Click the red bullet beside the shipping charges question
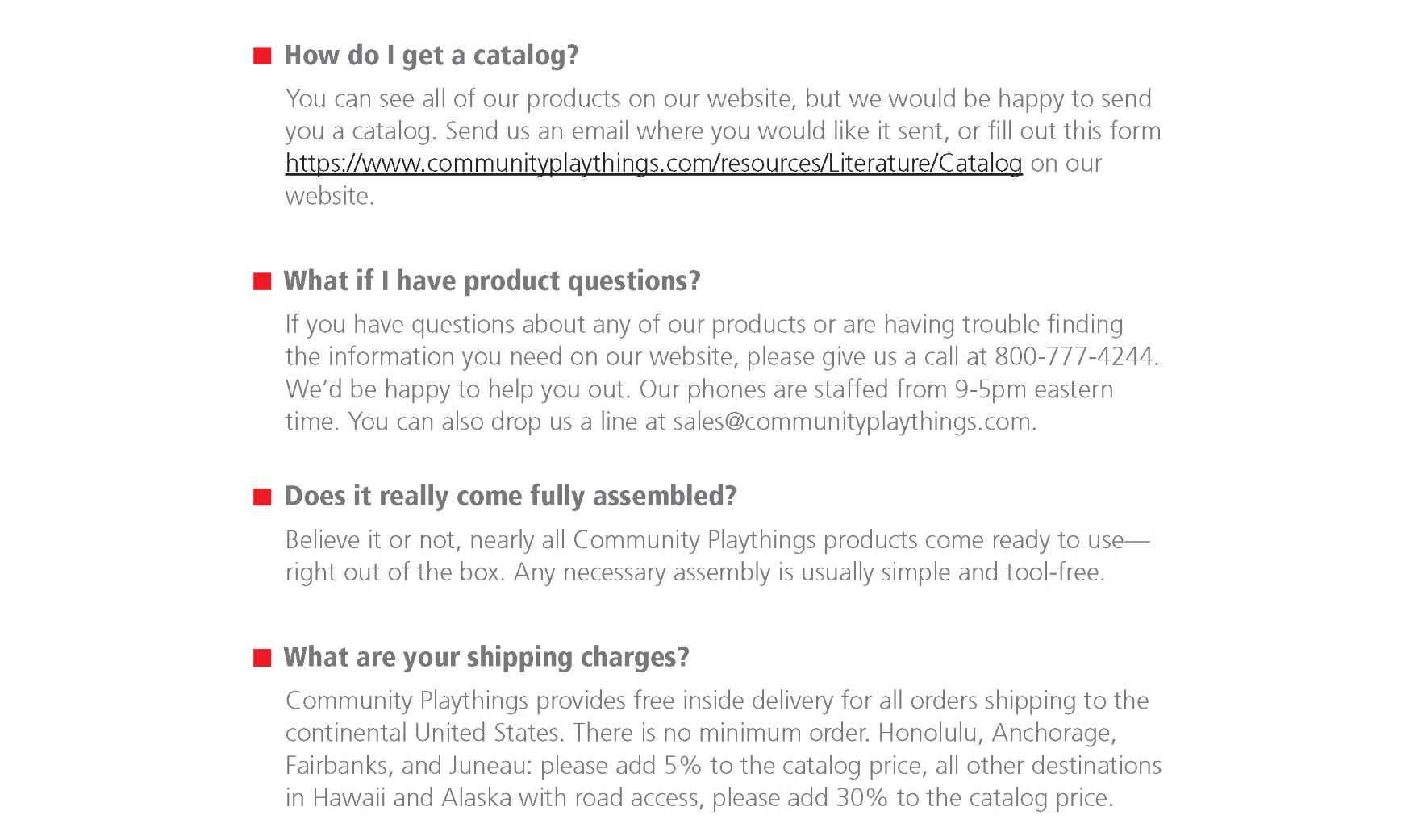 click(x=262, y=658)
